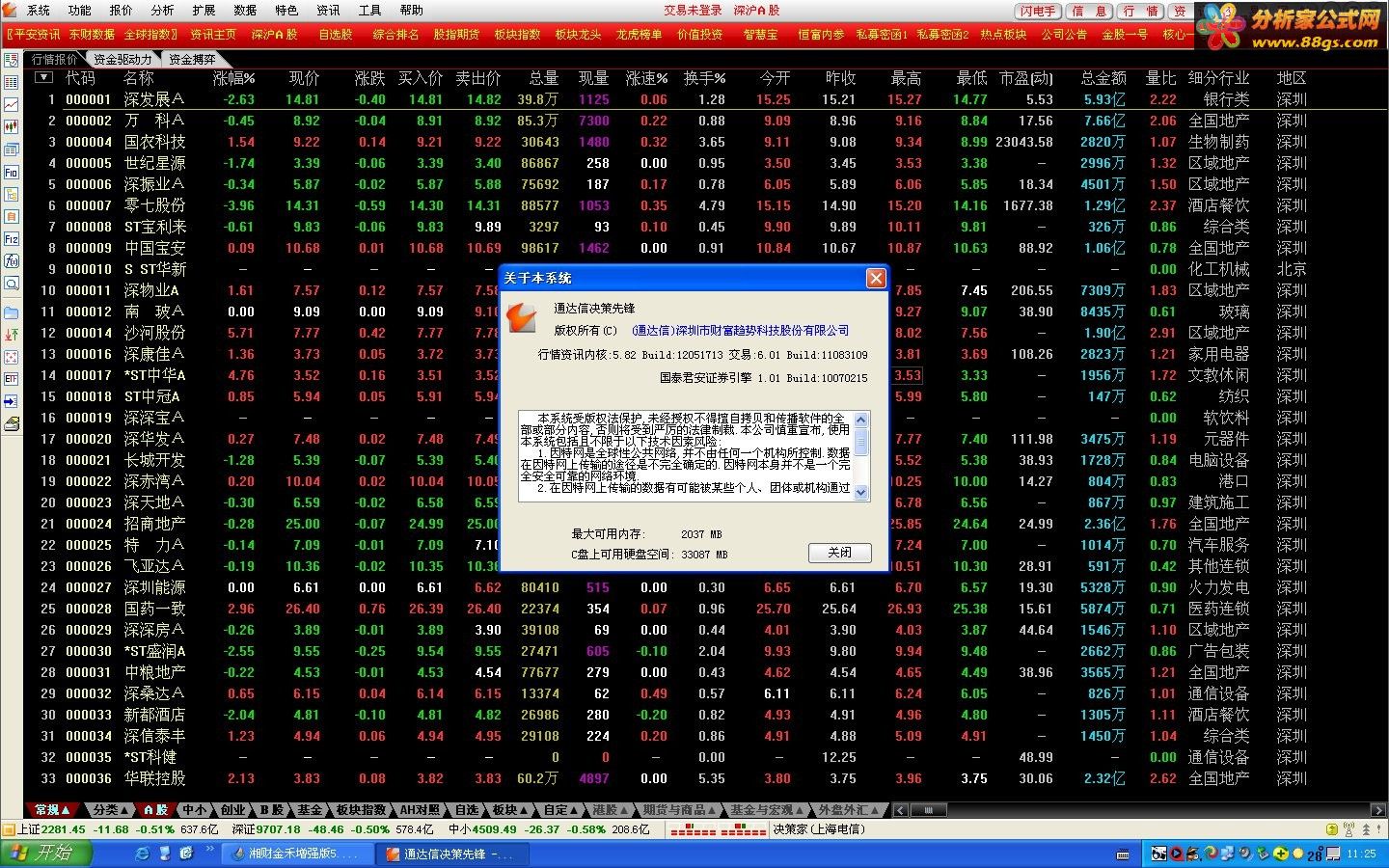Click the horizontal scrollbar left arrow beside bottom tabs
The width and height of the screenshot is (1389, 868).
coord(900,810)
